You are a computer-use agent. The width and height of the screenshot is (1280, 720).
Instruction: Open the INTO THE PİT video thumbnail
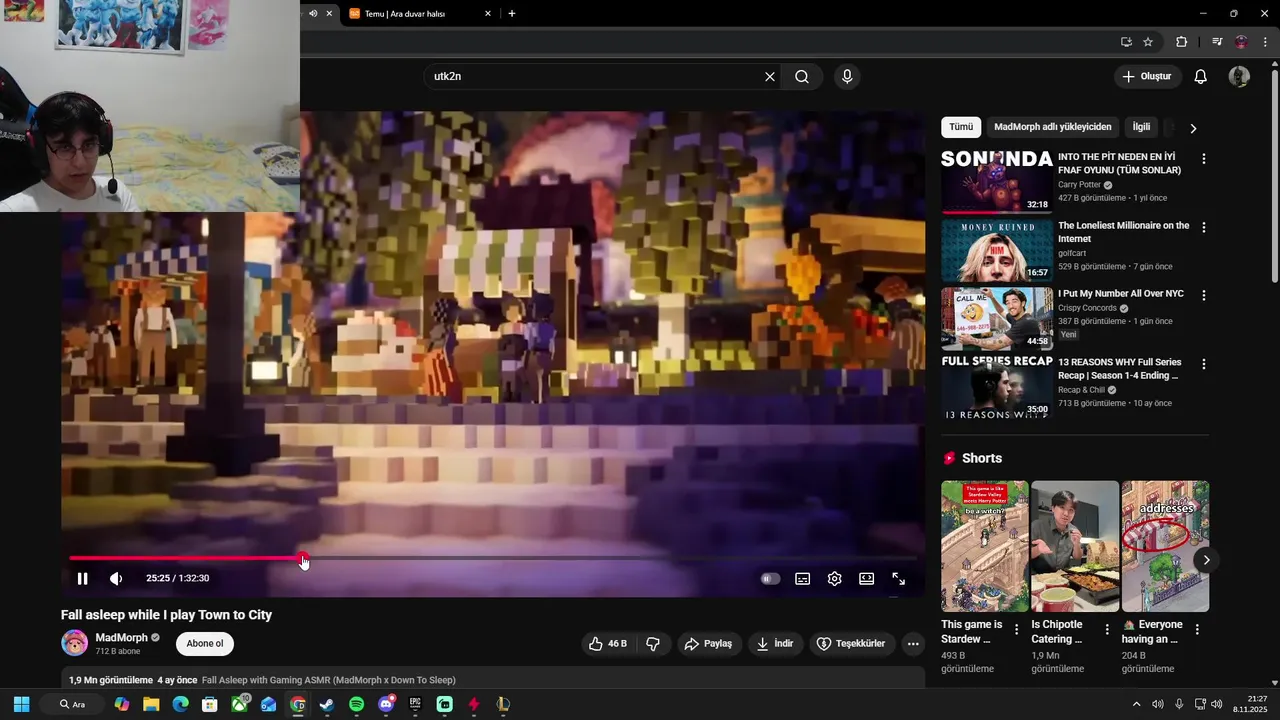(997, 182)
